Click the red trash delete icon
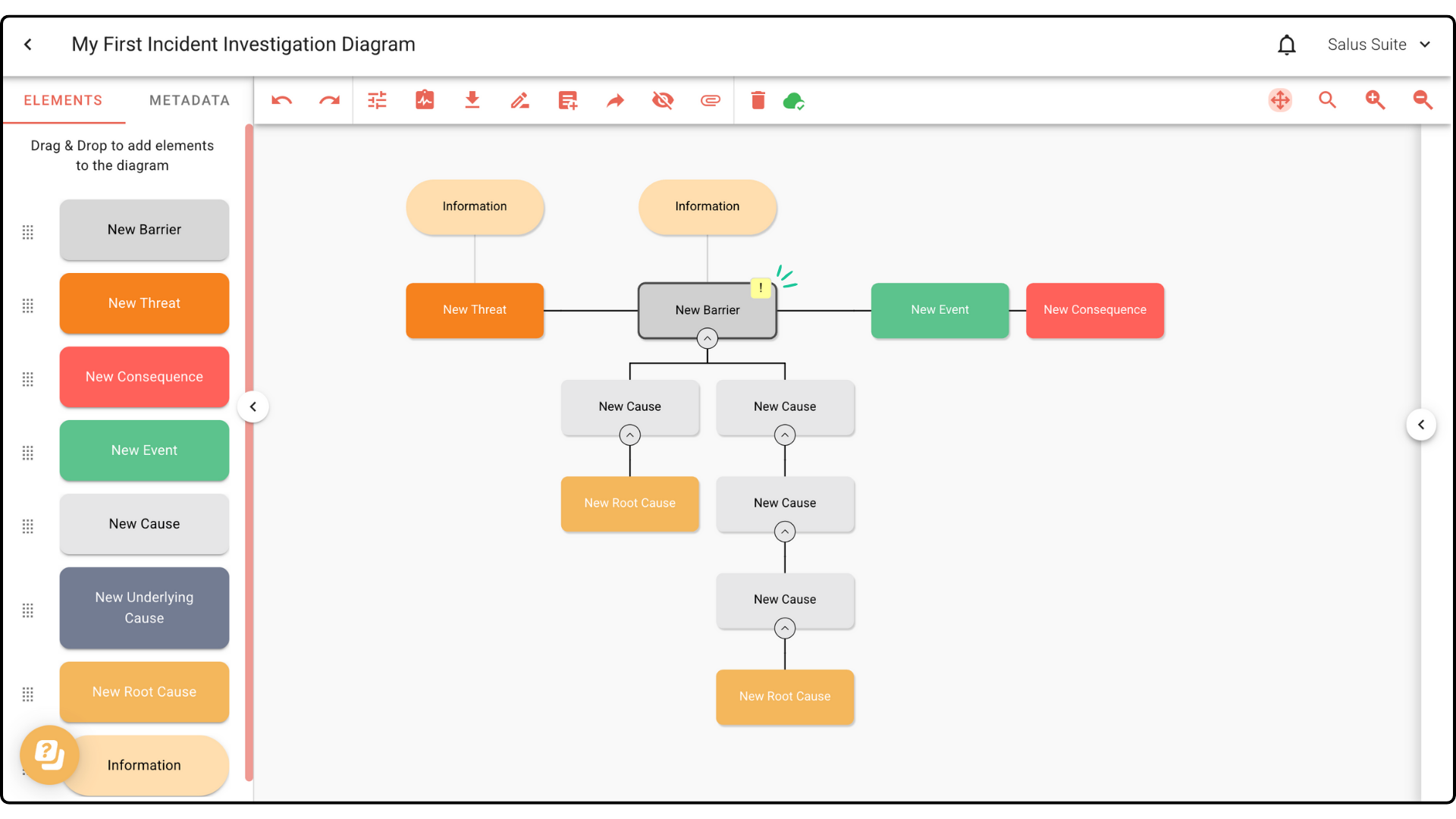The width and height of the screenshot is (1456, 819). (758, 100)
